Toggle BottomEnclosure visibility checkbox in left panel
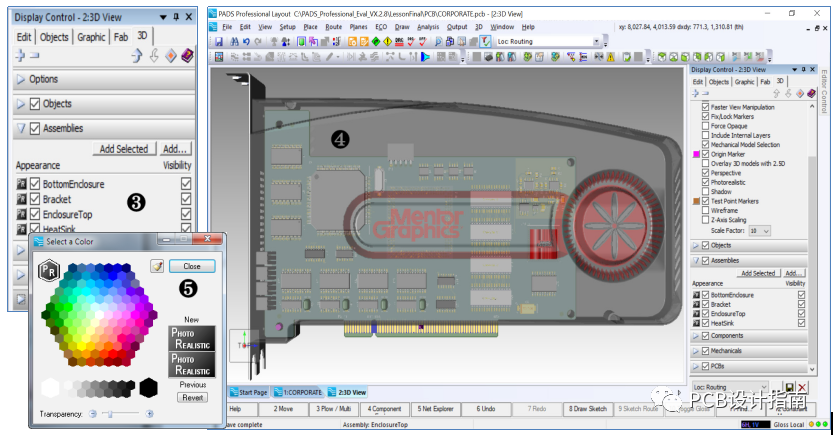This screenshot has height=436, width=834. [186, 183]
